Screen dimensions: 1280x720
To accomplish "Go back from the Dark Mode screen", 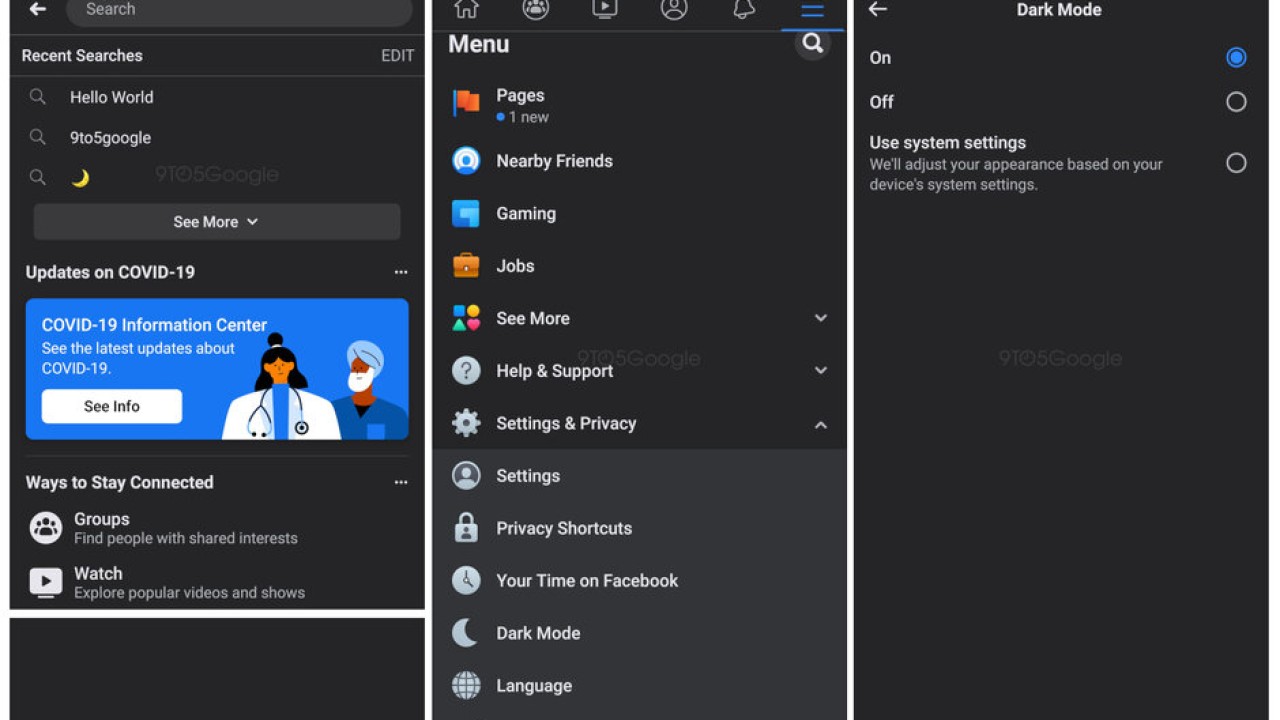I will pos(878,10).
